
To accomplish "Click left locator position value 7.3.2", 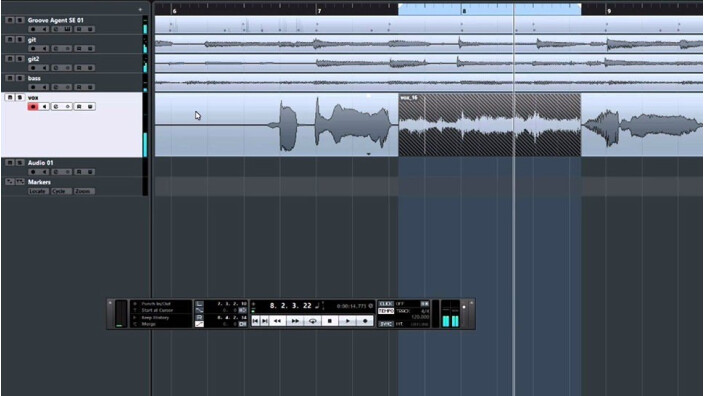I will [x=232, y=304].
